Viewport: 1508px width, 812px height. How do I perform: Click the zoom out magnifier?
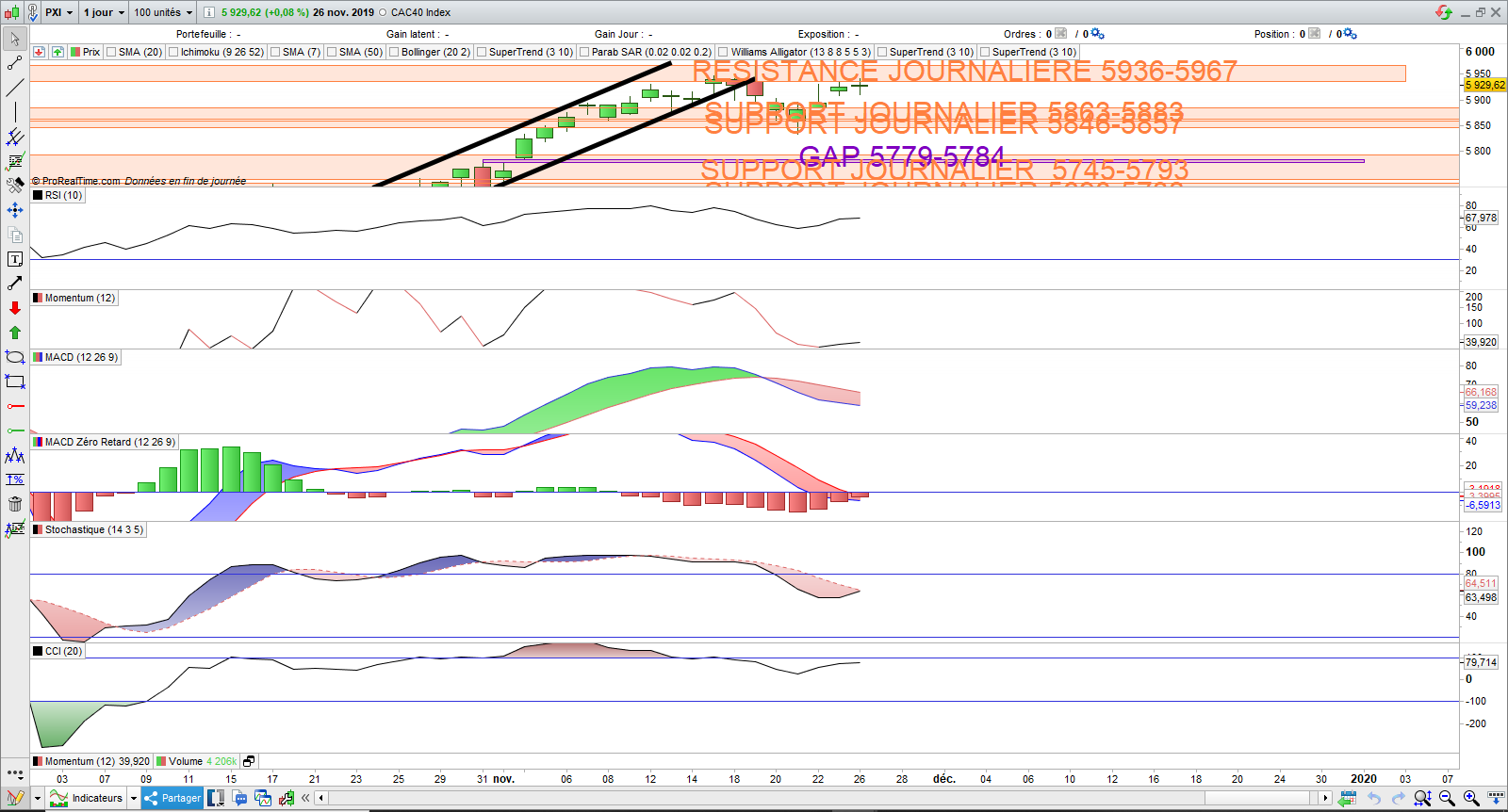click(1447, 798)
